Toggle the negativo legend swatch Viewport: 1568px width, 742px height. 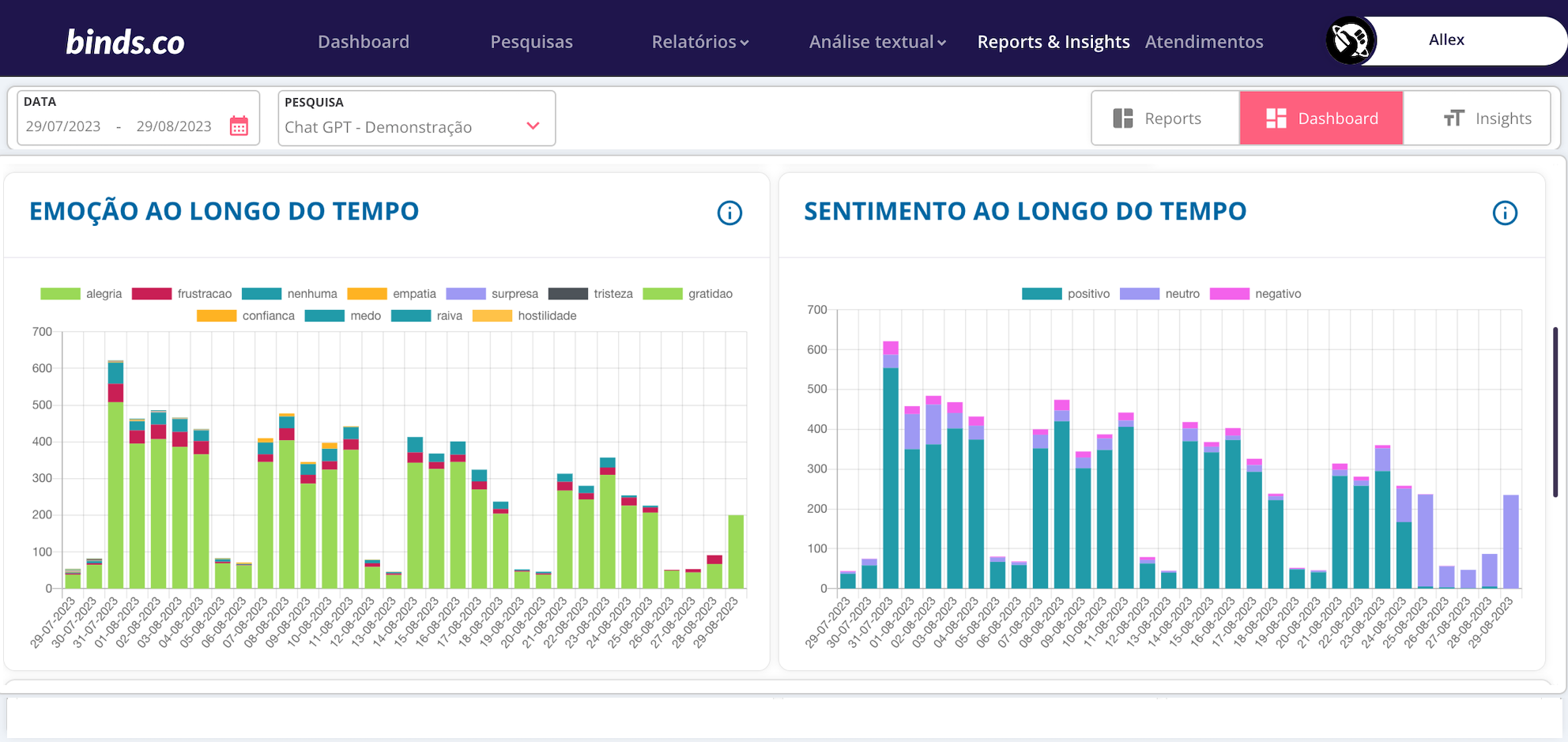[1230, 294]
